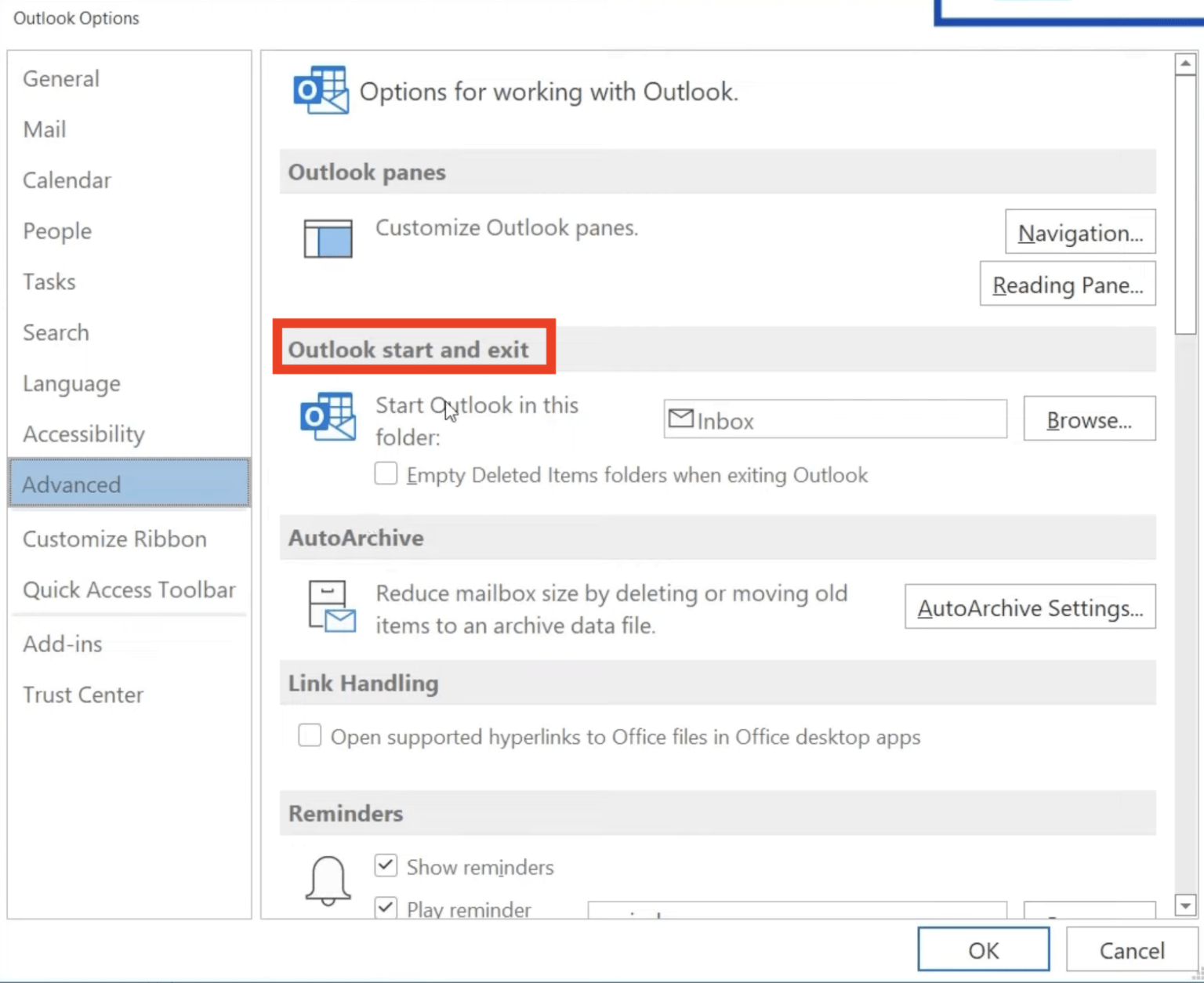Open the Mail settings section
The height and width of the screenshot is (983, 1204).
pos(44,129)
